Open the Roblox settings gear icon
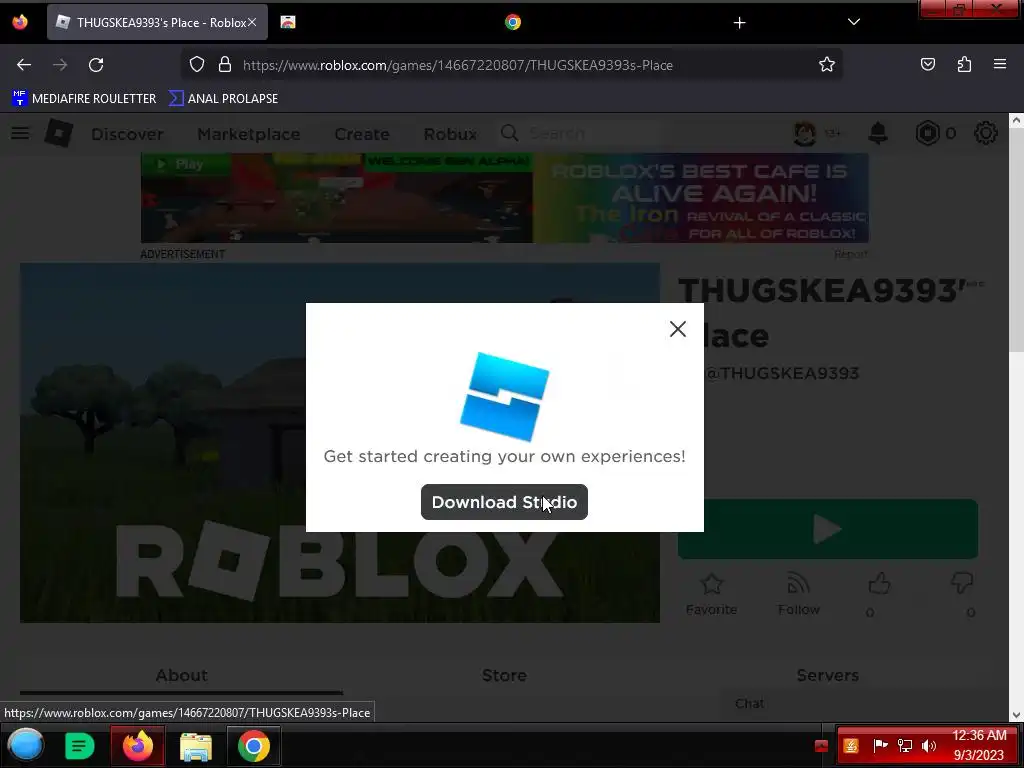Screen dimensions: 1024x768 point(985,133)
